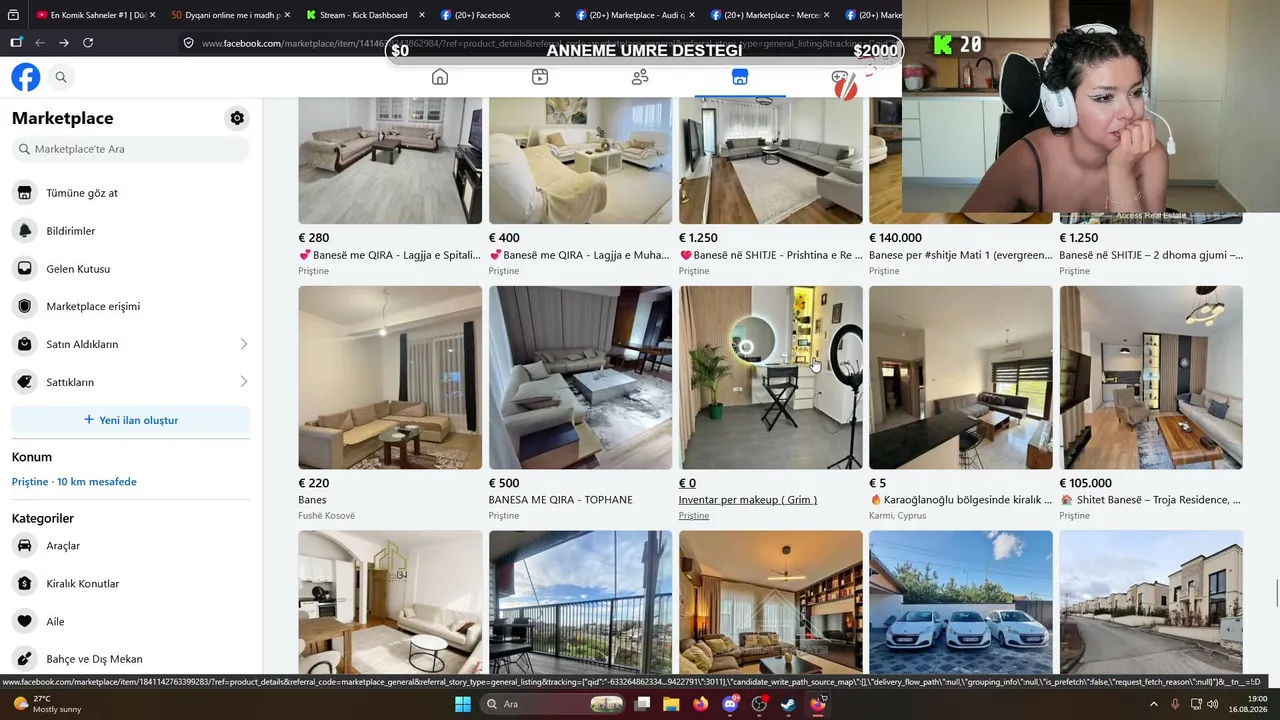This screenshot has width=1280, height=720.
Task: Open Marketplace settings gear
Action: point(237,118)
